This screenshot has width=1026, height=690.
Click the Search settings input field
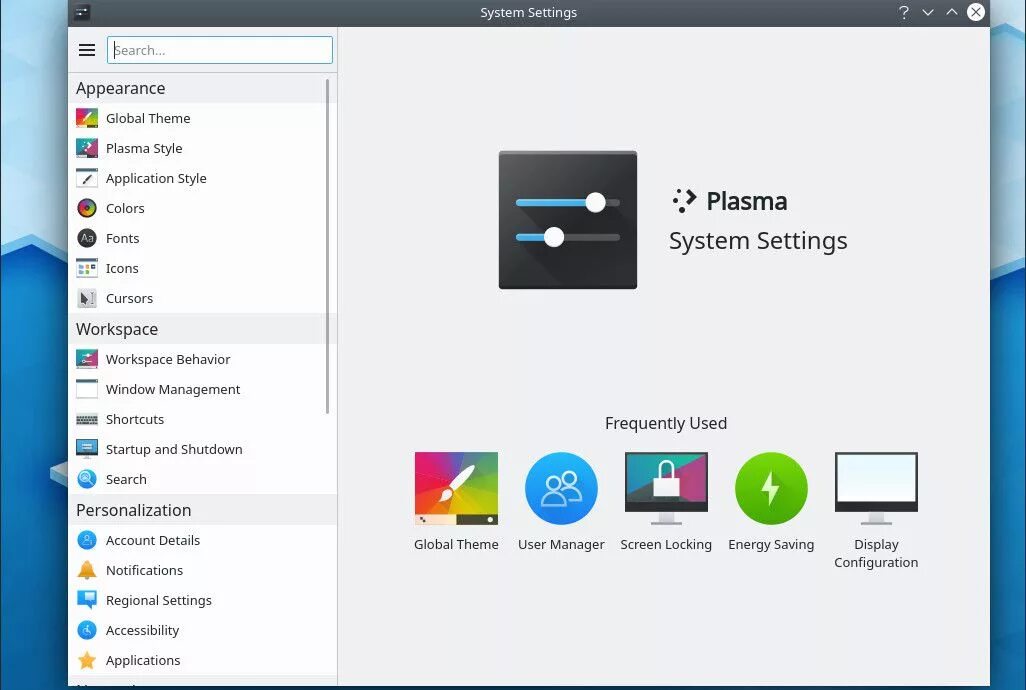[220, 50]
